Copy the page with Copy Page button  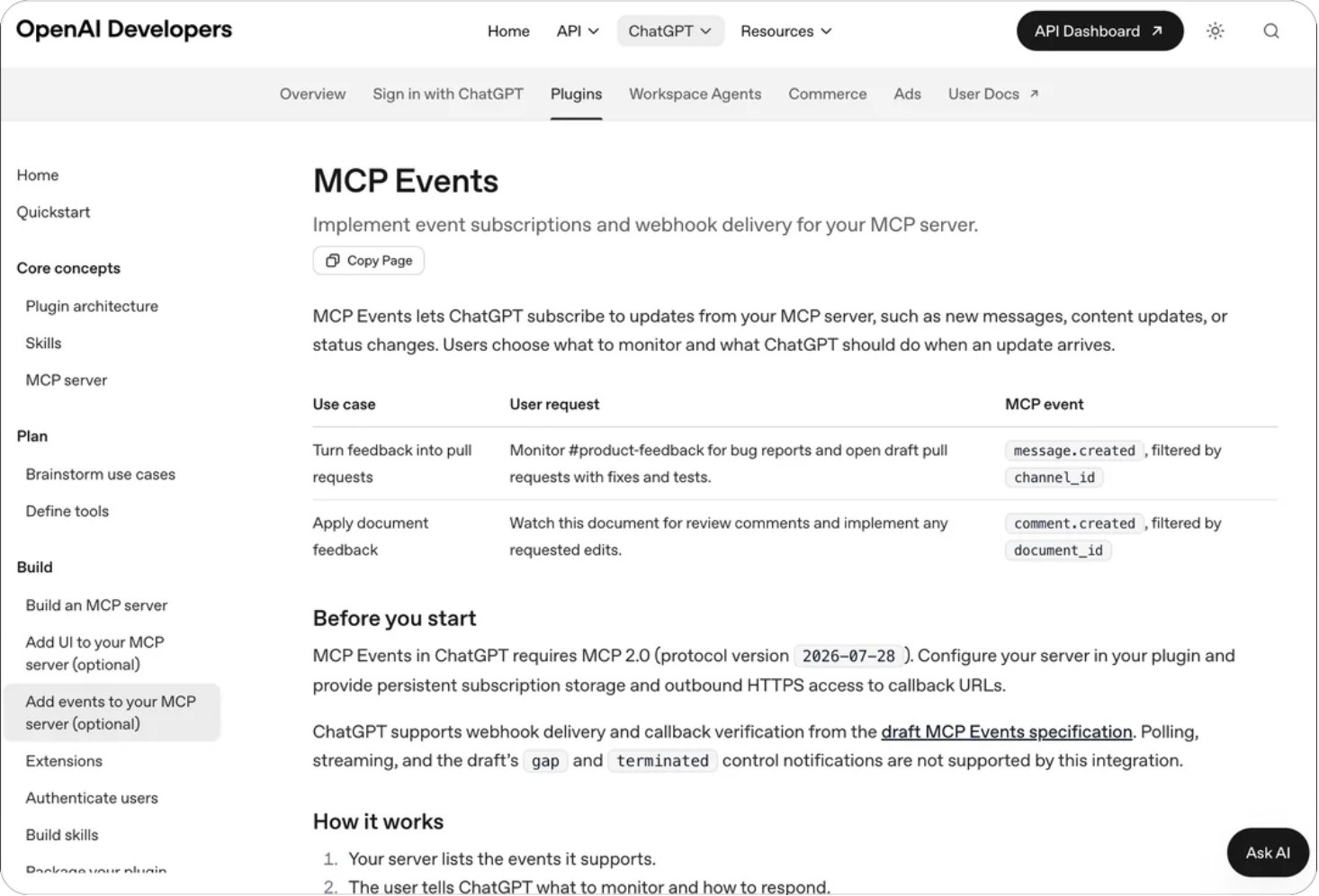pos(369,260)
